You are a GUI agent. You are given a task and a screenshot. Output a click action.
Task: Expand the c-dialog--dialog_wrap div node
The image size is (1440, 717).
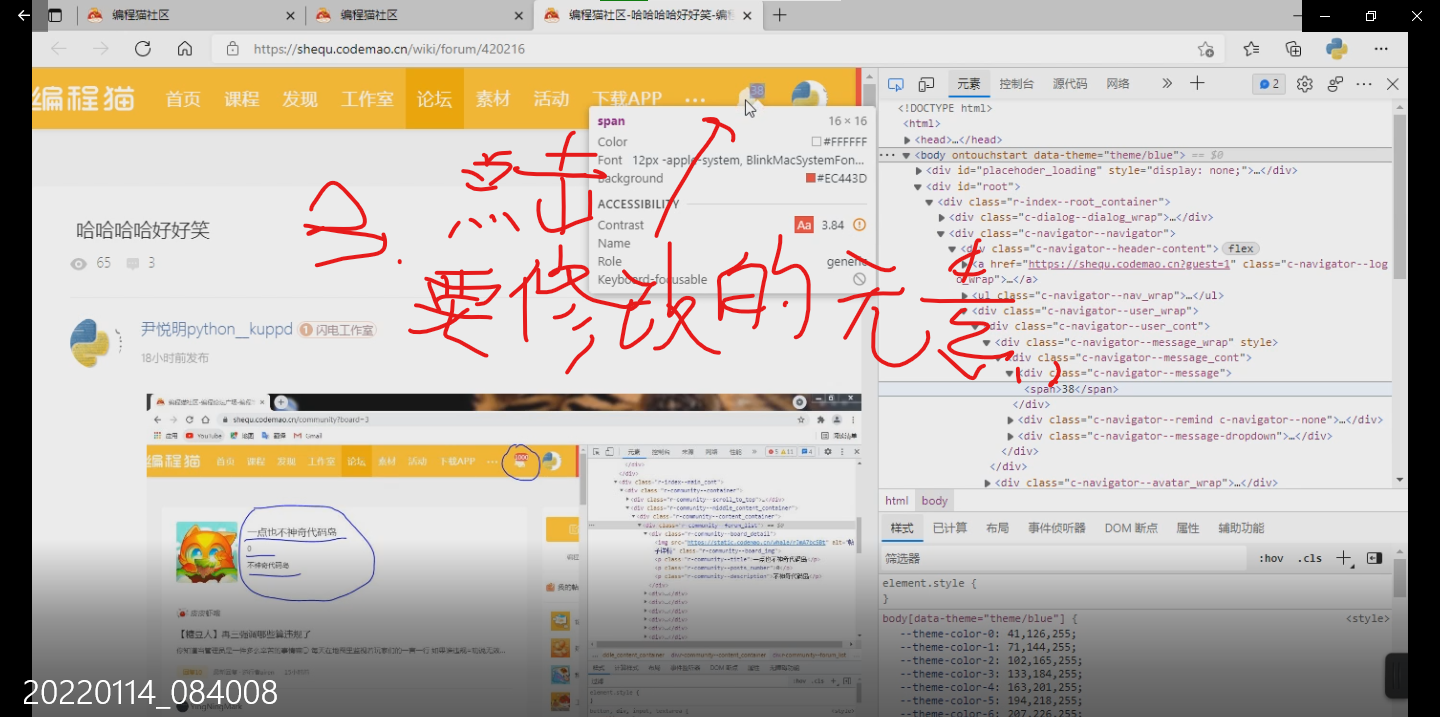942,218
